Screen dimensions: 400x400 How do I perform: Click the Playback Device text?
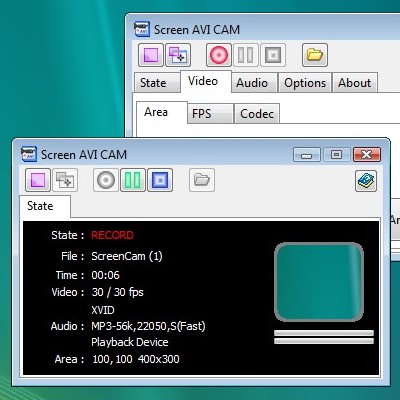(130, 342)
